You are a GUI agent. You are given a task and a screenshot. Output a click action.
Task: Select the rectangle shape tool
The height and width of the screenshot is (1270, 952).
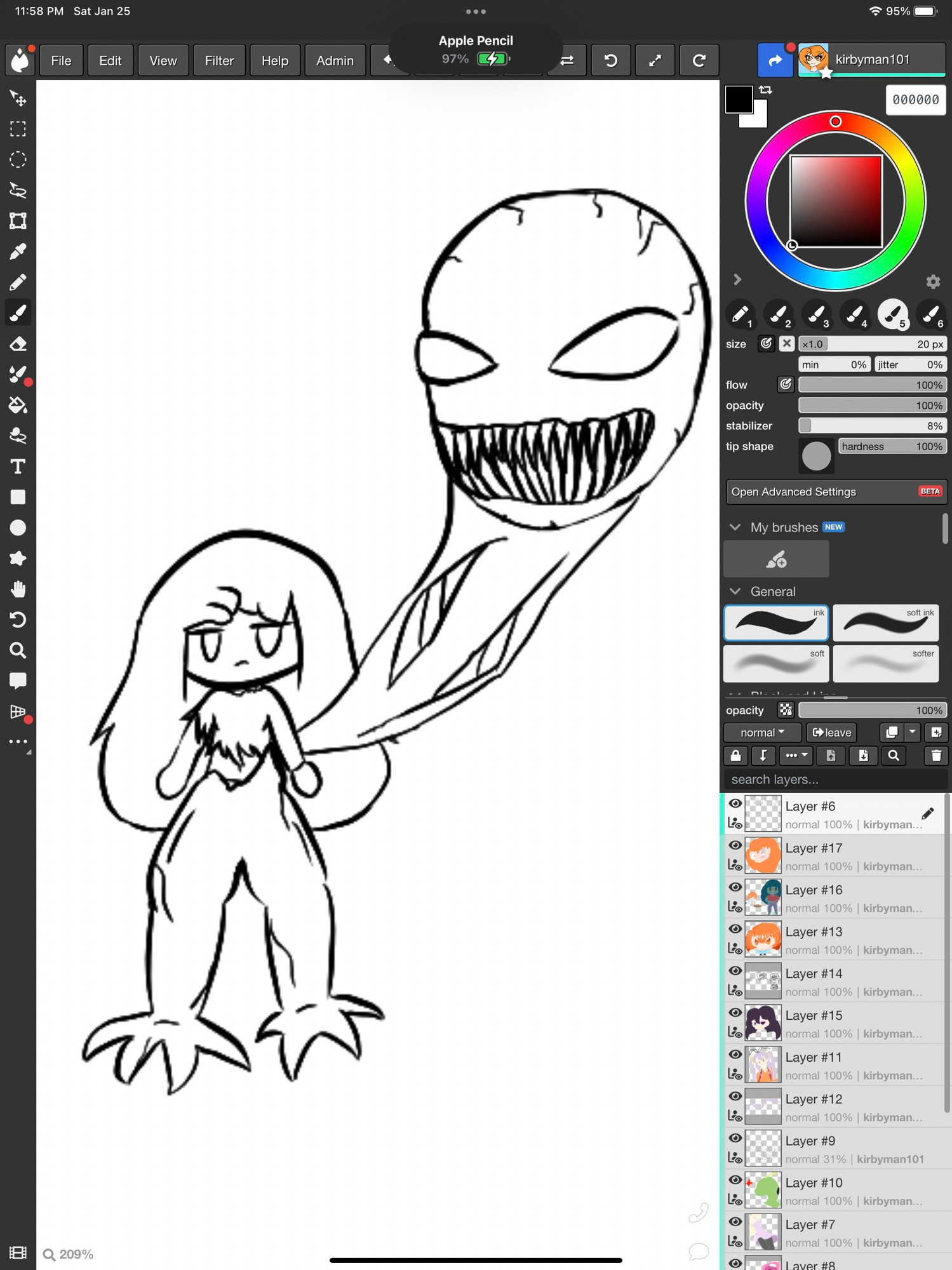(18, 497)
